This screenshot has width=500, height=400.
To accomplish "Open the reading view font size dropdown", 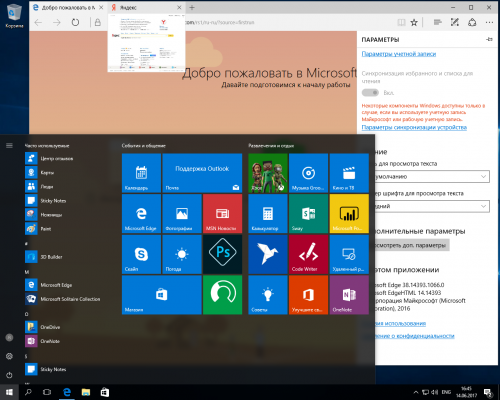I will click(432, 206).
